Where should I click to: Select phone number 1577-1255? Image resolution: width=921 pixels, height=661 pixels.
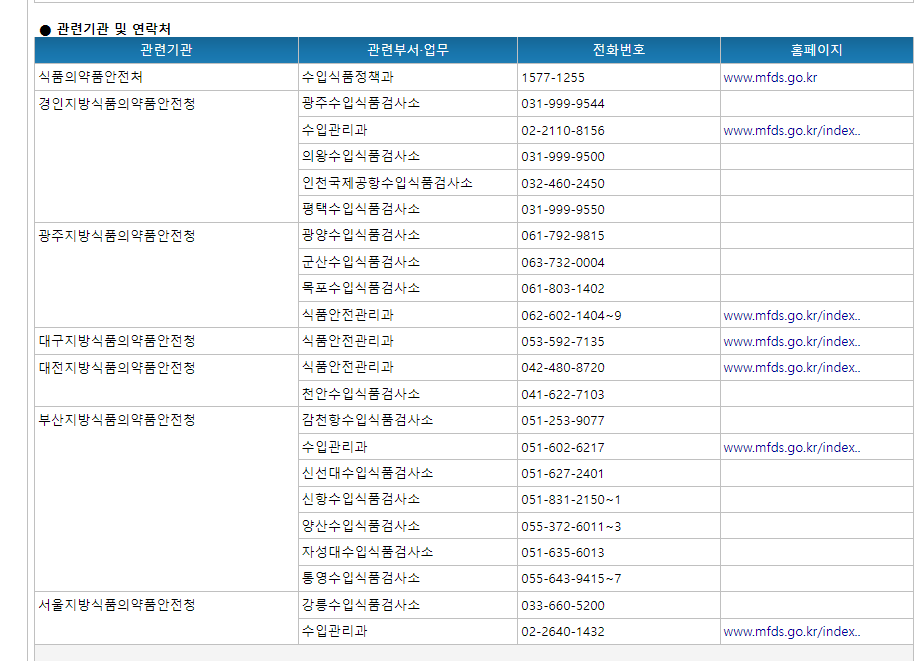point(553,78)
